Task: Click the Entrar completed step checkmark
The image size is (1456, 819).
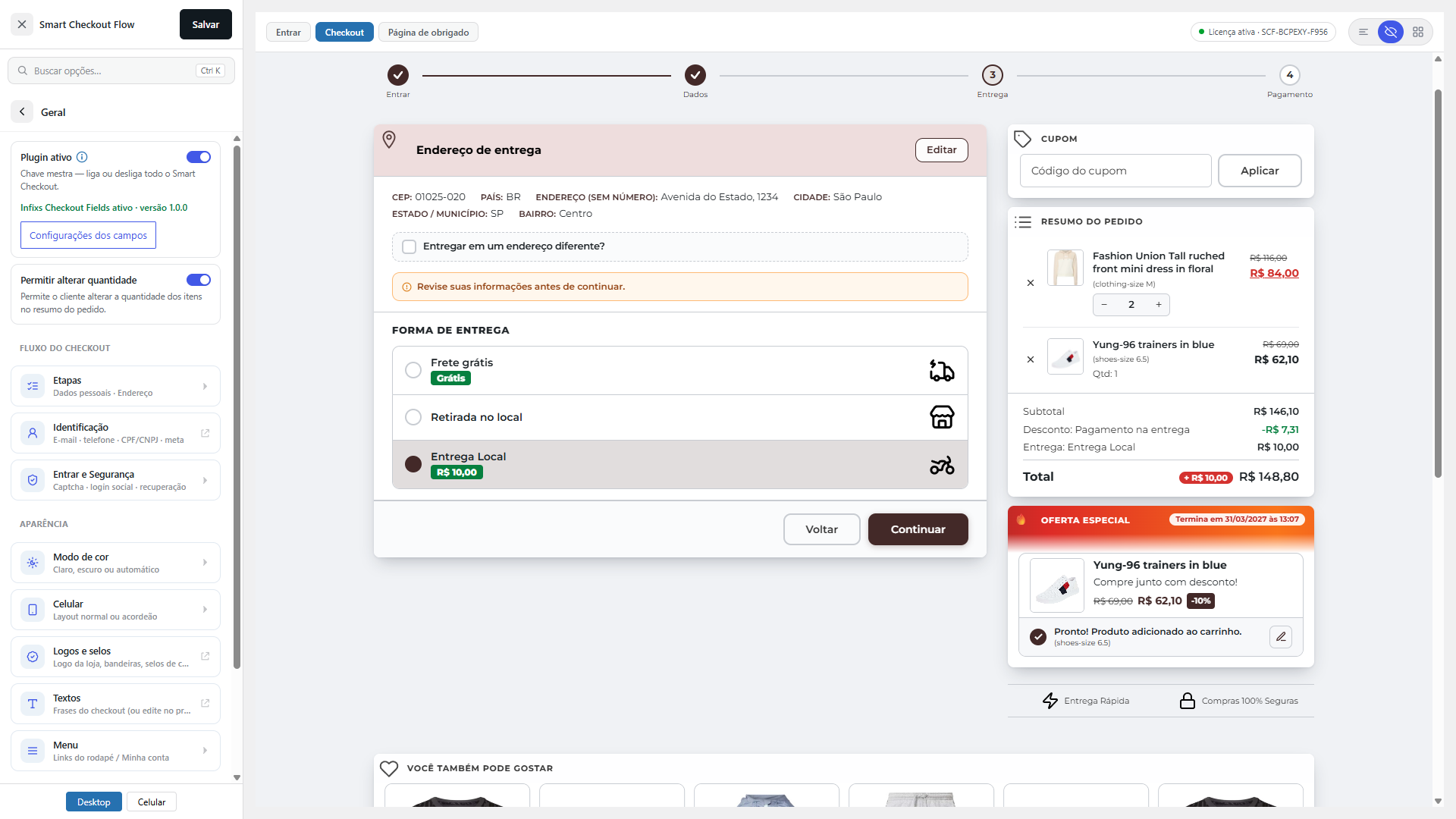Action: pos(398,75)
